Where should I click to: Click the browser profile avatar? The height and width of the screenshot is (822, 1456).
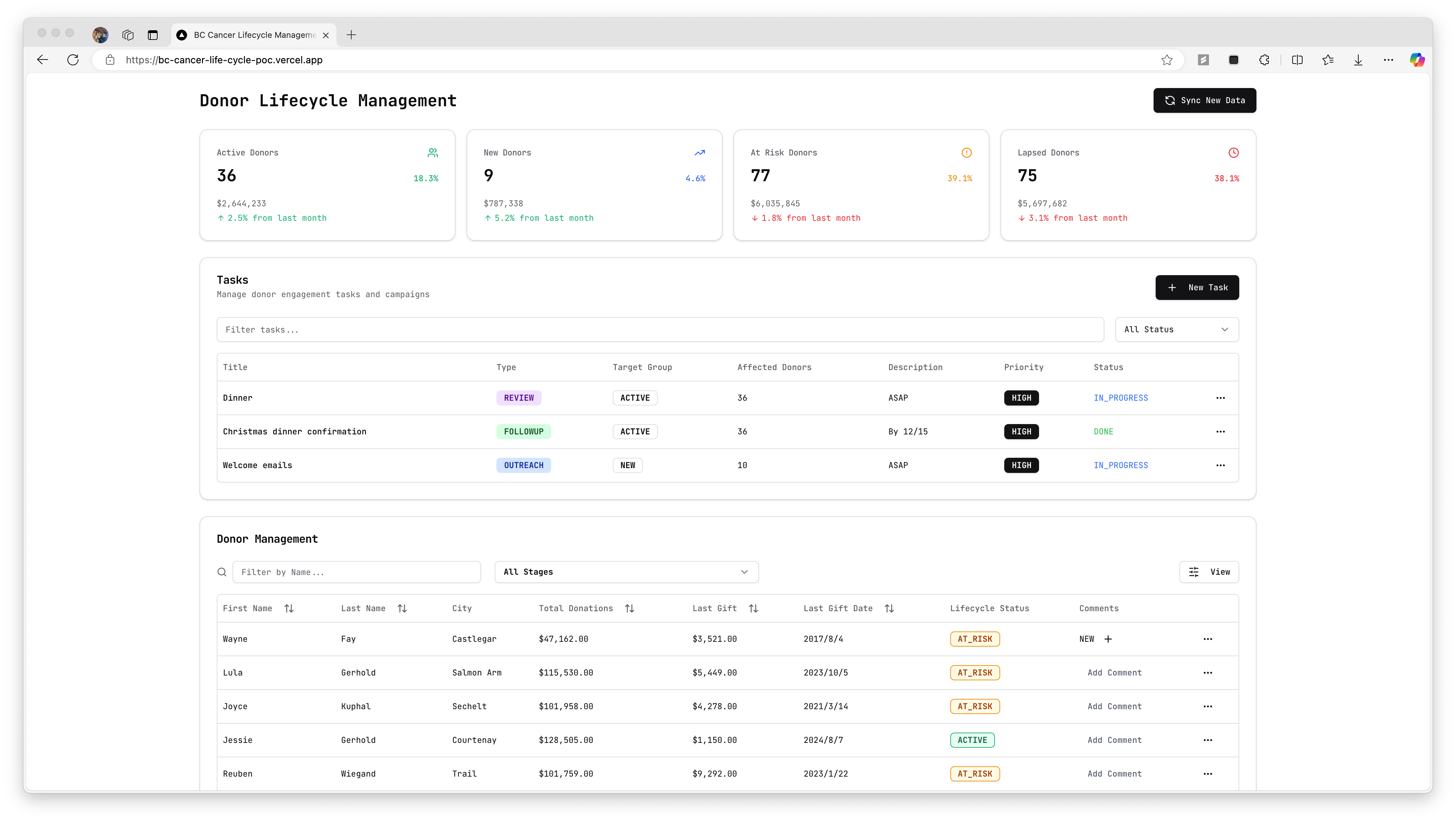(x=100, y=35)
